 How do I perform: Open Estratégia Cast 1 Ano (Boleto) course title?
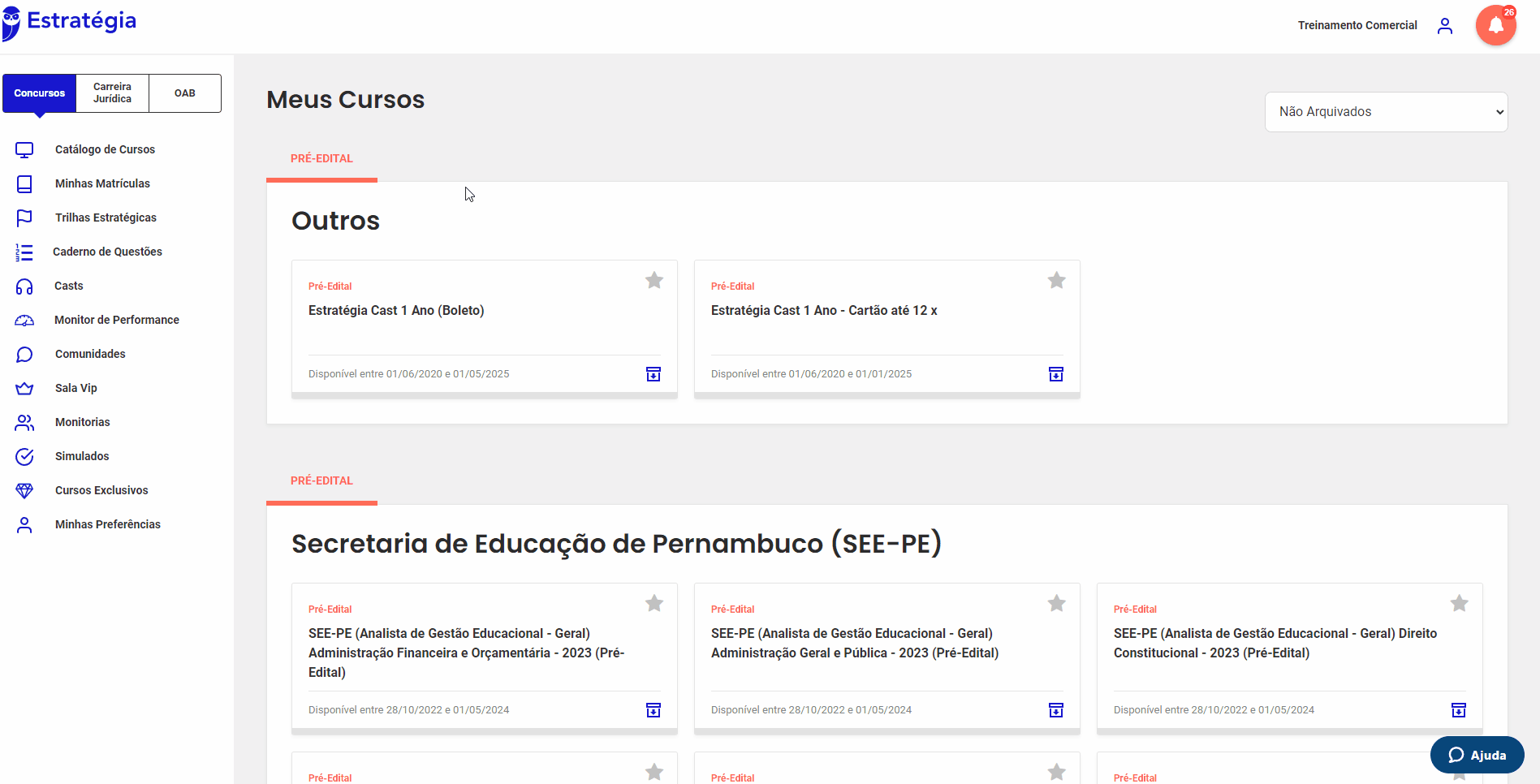click(x=396, y=311)
